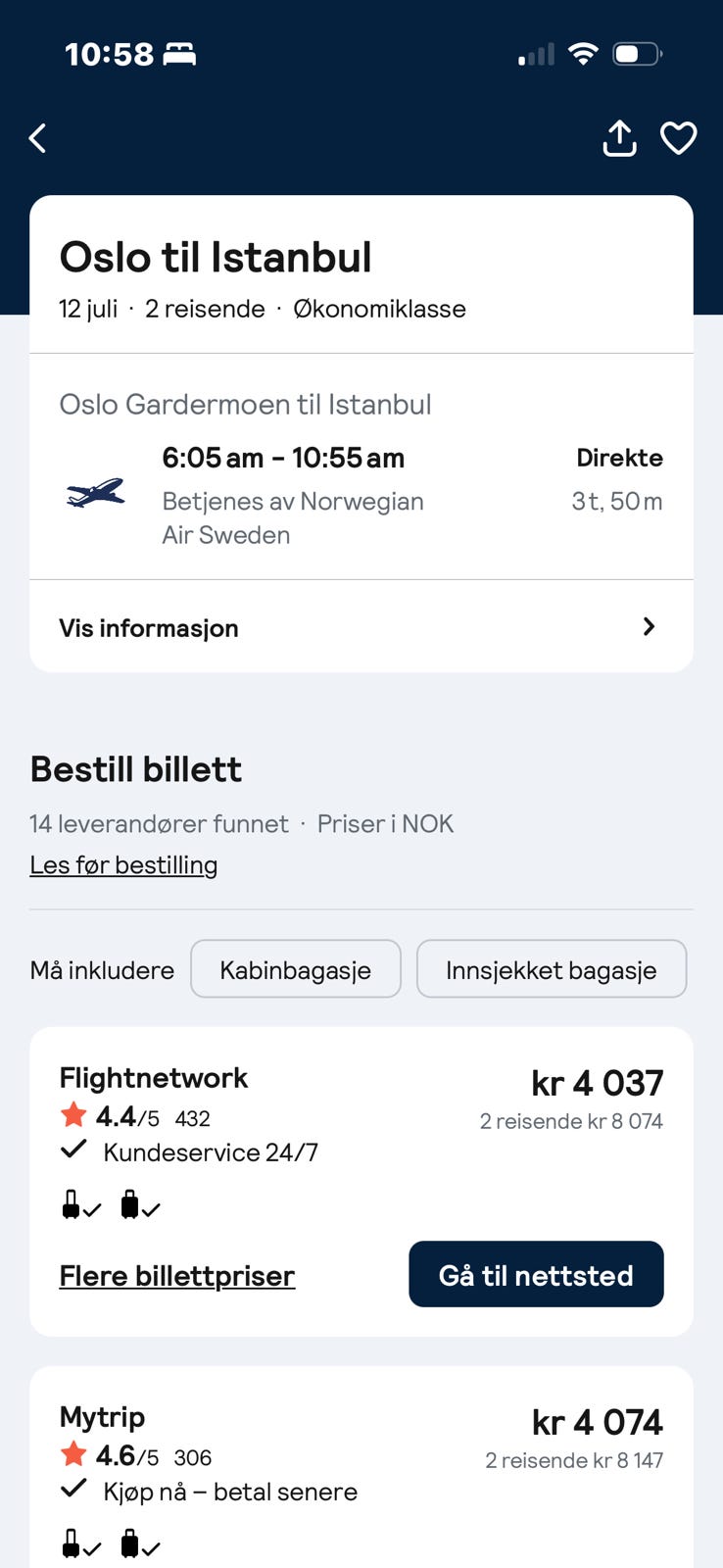Tap the airplane icon for Norwegian flight
Viewport: 723px width, 1568px height.
point(96,494)
